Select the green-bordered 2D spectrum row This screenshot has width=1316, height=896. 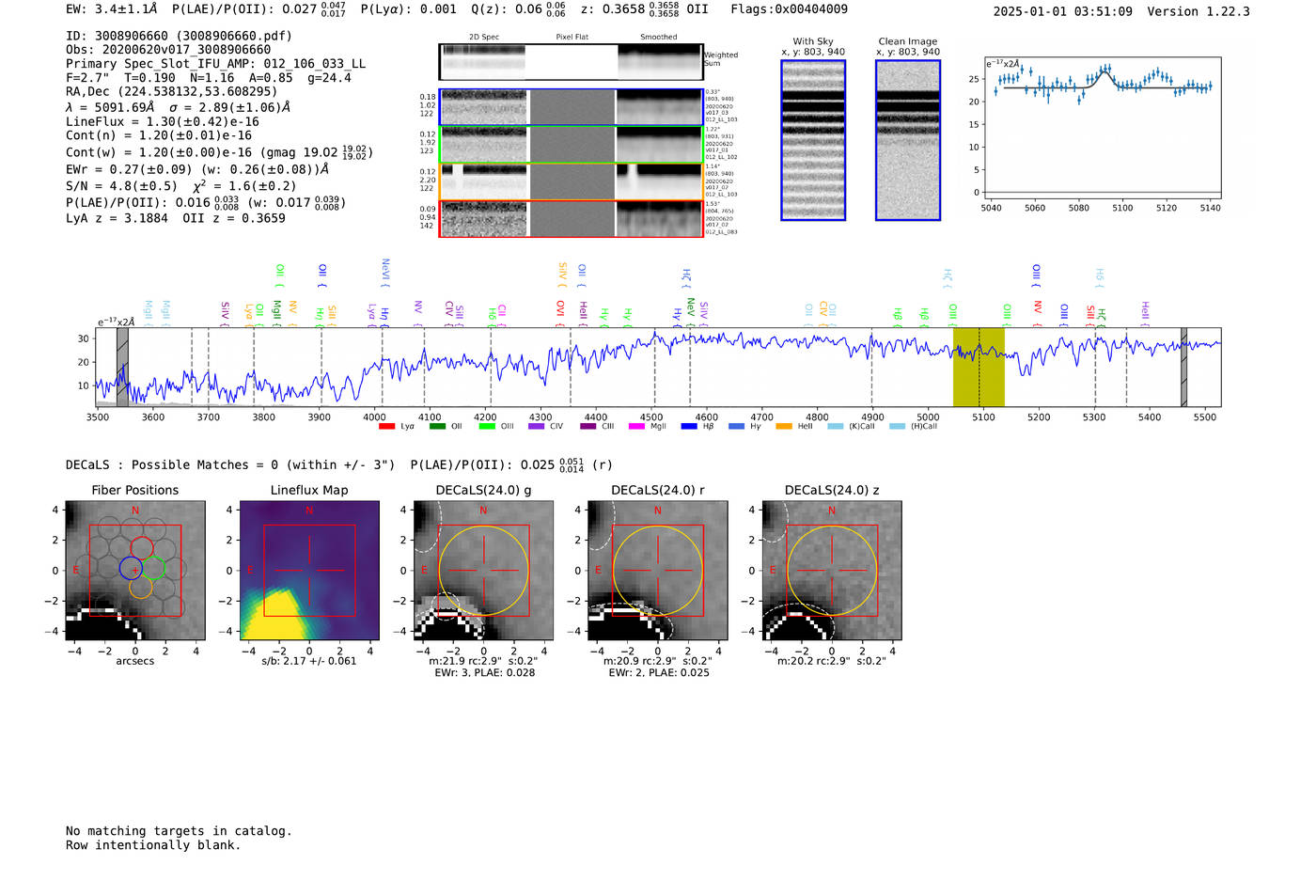(571, 145)
